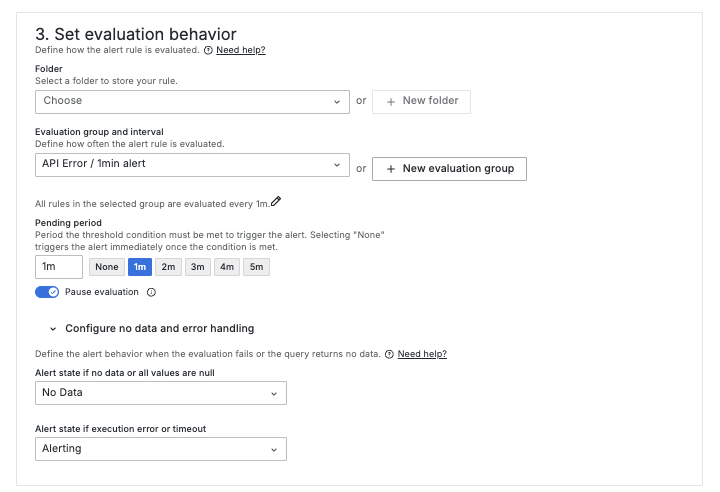This screenshot has width=720, height=492.
Task: Select the None pending period option
Action: coord(107,267)
